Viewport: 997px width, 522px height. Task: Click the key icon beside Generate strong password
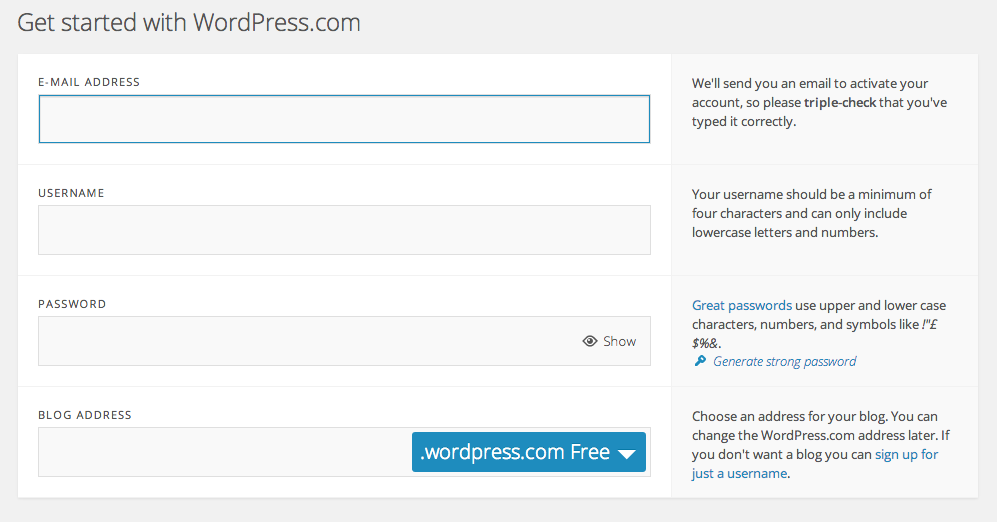tap(700, 361)
